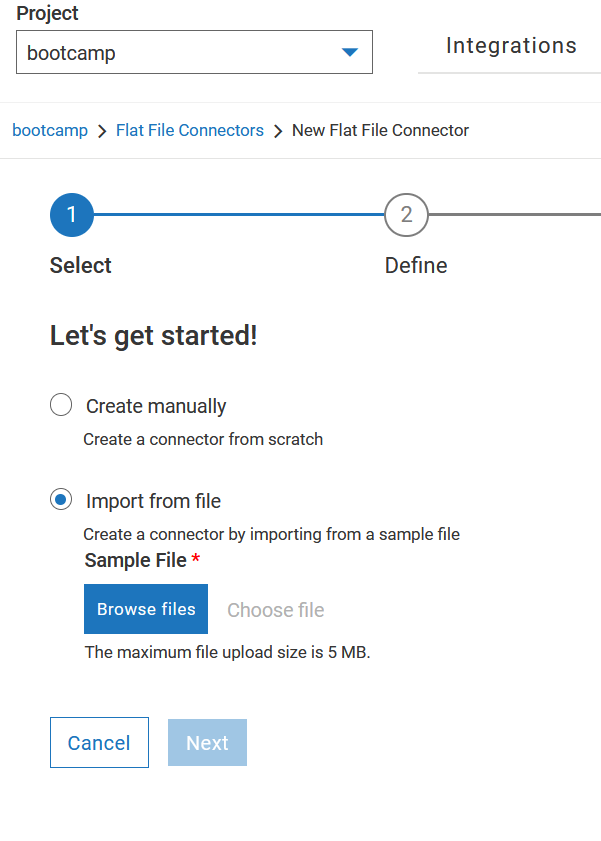Navigate to the bootcamp breadcrumb link
The width and height of the screenshot is (601, 841).
coord(50,130)
